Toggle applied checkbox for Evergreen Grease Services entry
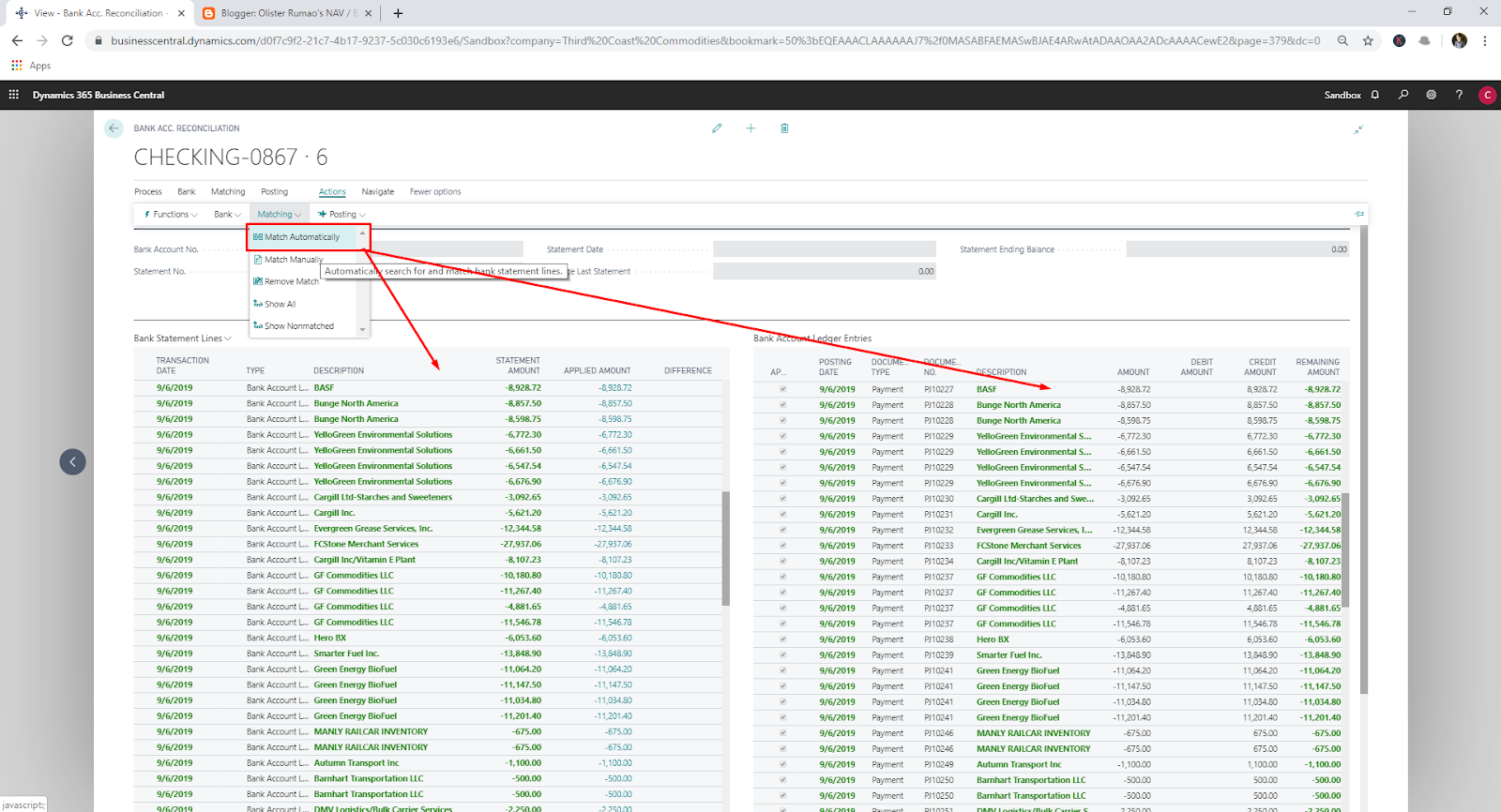The height and width of the screenshot is (812, 1501). (x=782, y=530)
